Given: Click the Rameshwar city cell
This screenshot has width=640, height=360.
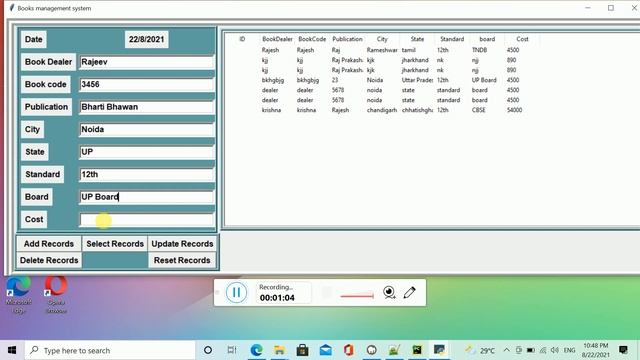Looking at the screenshot, I should (x=382, y=50).
